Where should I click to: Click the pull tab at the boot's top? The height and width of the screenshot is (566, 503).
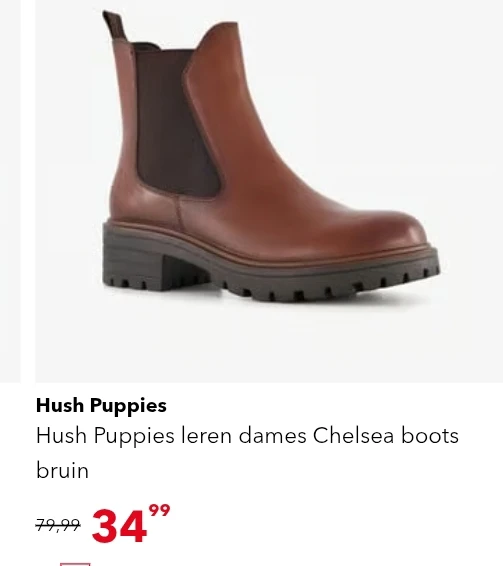click(113, 26)
